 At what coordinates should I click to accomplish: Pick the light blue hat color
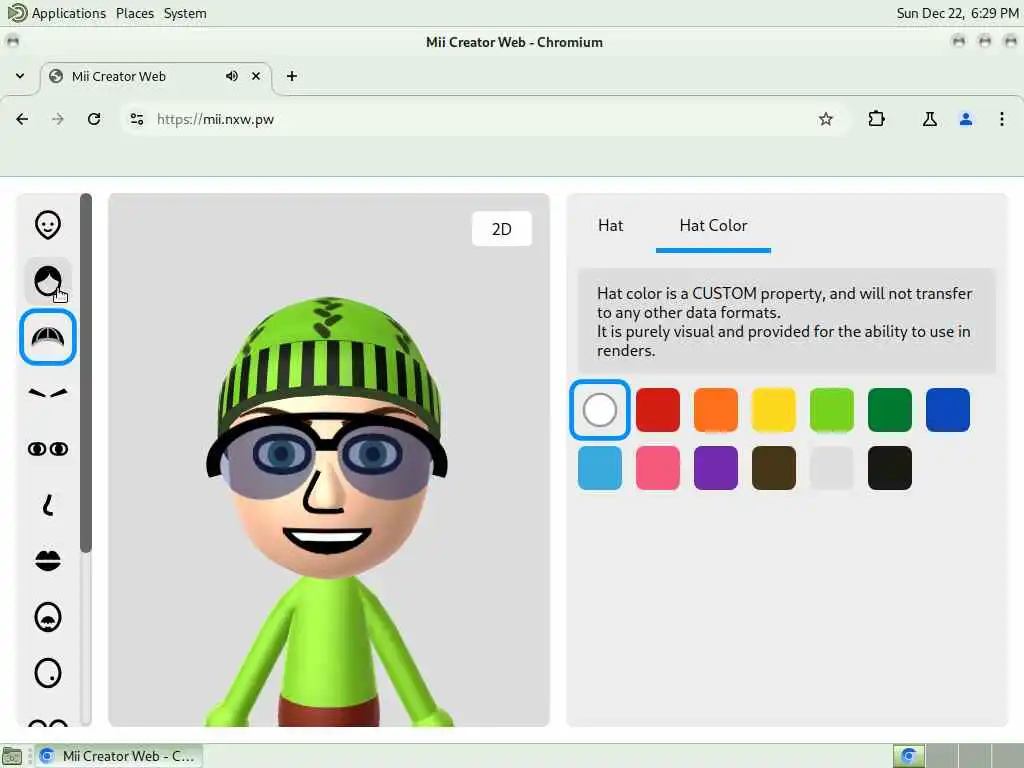click(x=600, y=468)
